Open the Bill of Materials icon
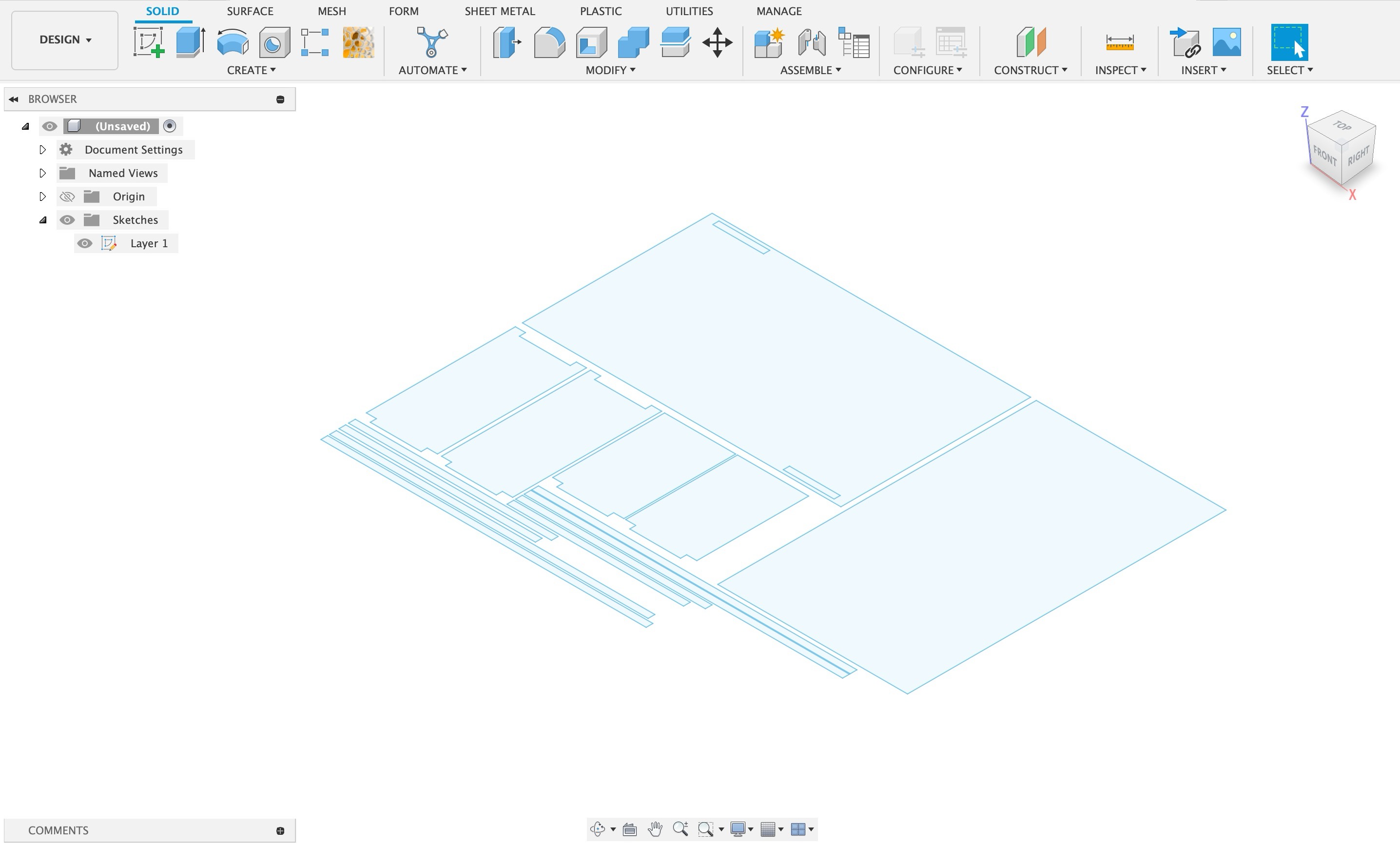 click(854, 42)
